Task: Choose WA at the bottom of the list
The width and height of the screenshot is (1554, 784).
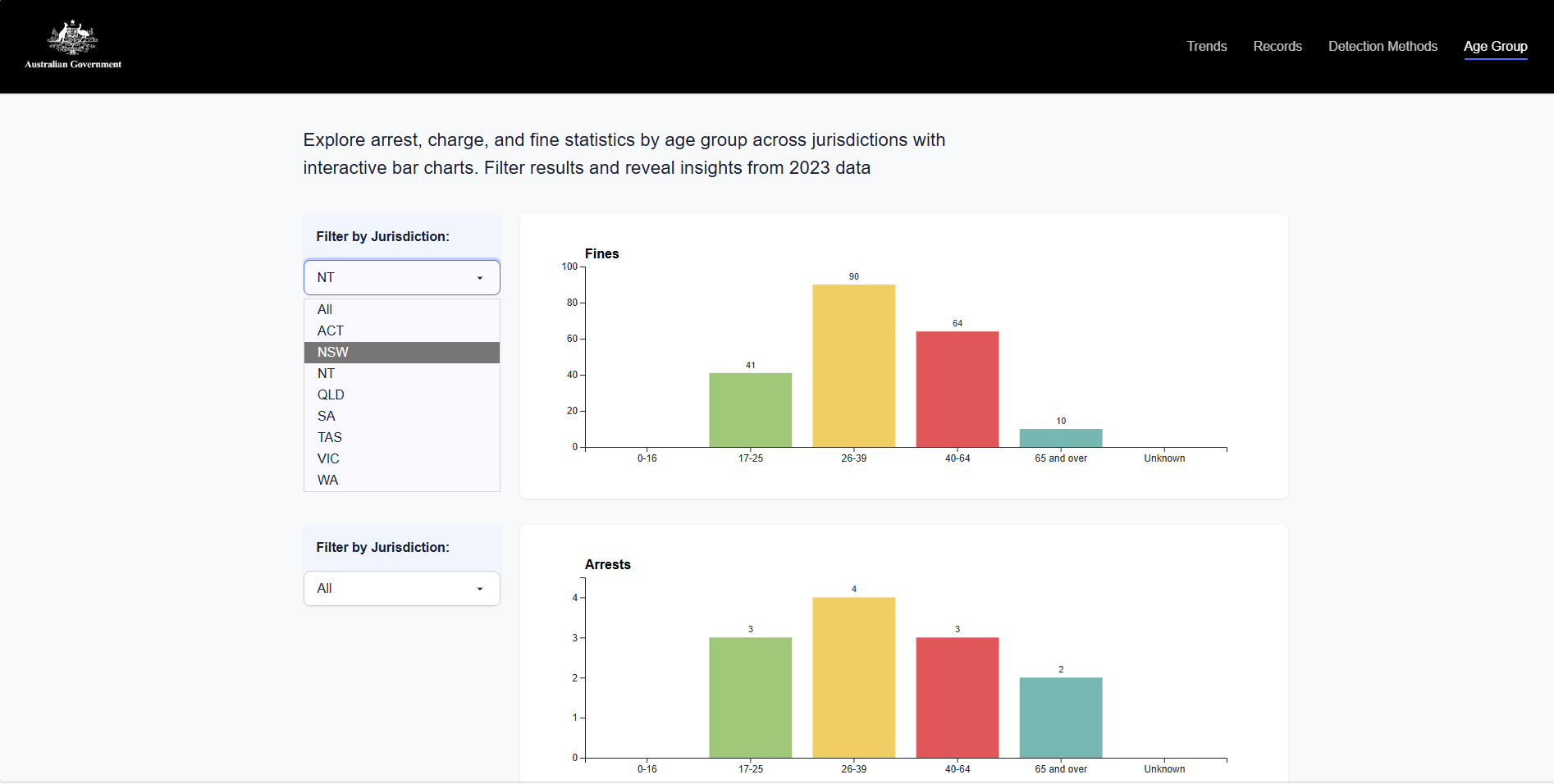Action: [327, 480]
